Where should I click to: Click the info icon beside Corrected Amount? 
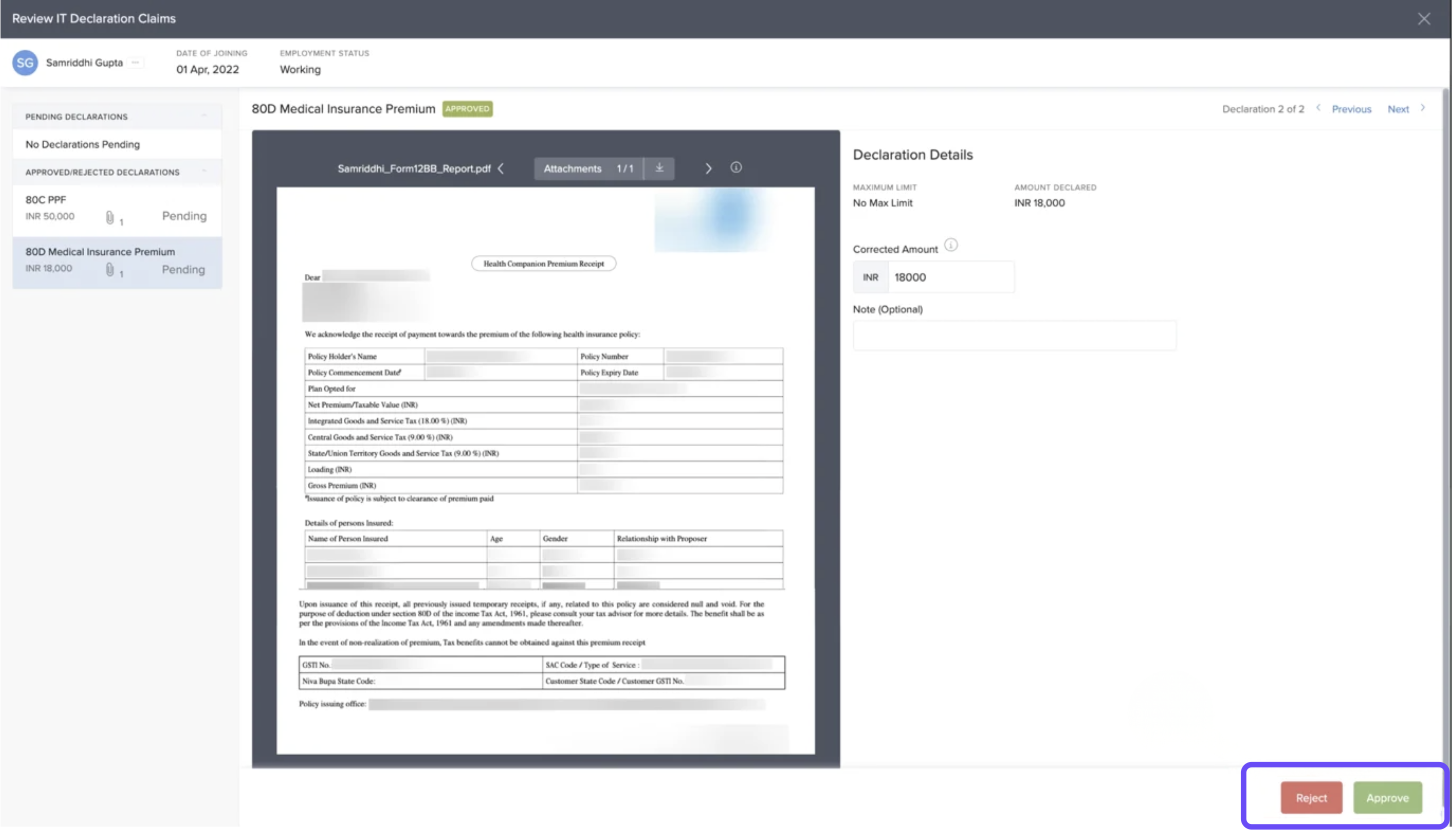[951, 246]
